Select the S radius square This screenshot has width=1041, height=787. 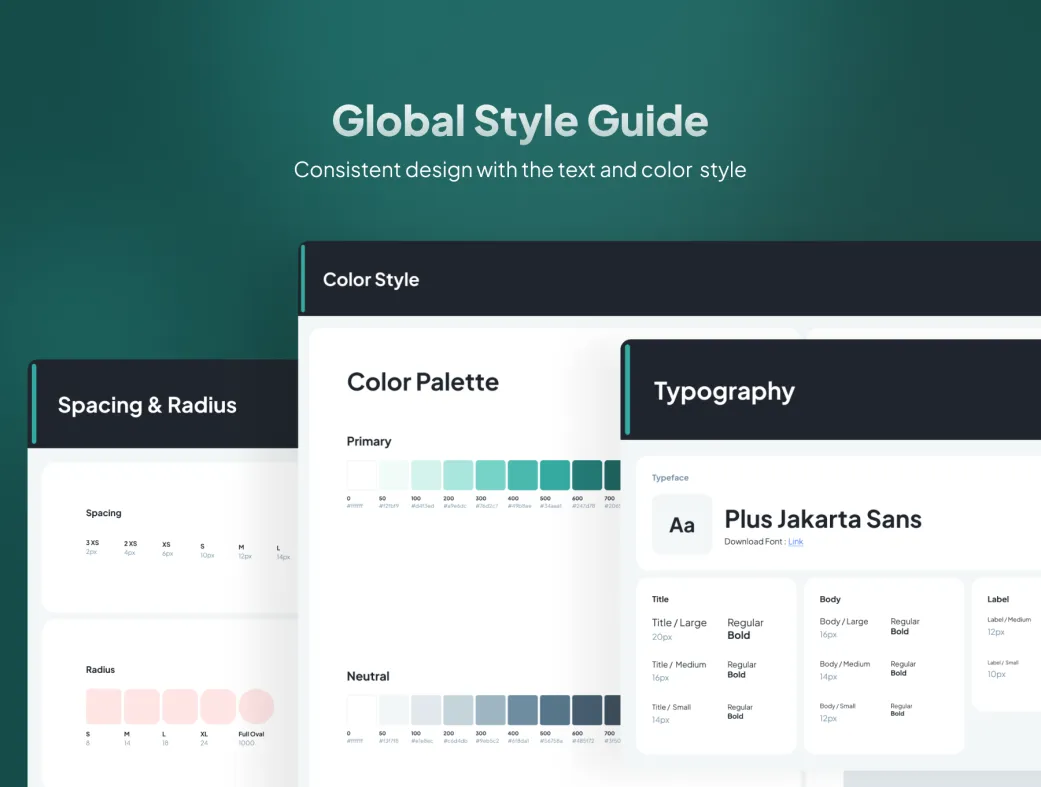[103, 706]
